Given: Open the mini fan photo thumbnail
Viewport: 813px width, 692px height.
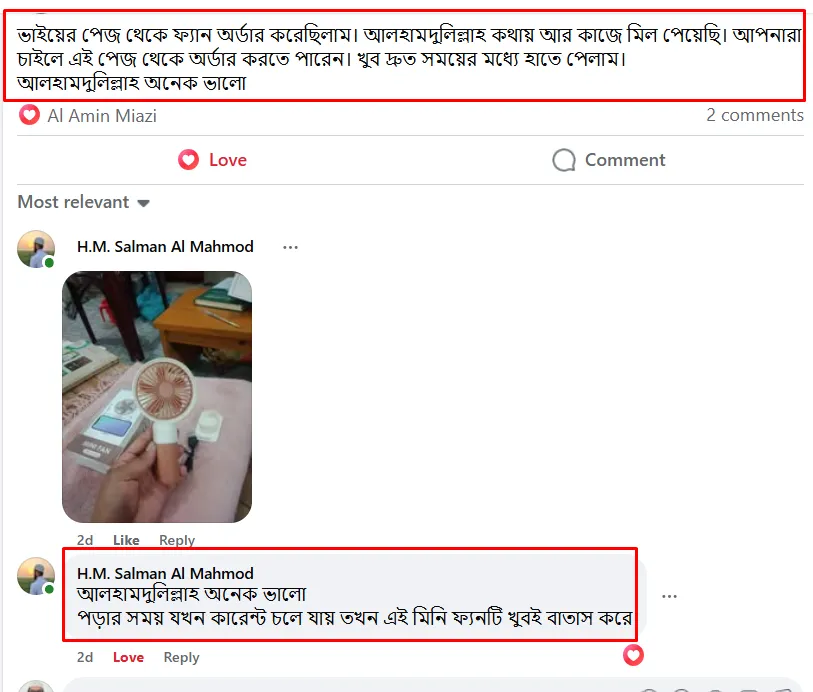Looking at the screenshot, I should click(x=157, y=397).
